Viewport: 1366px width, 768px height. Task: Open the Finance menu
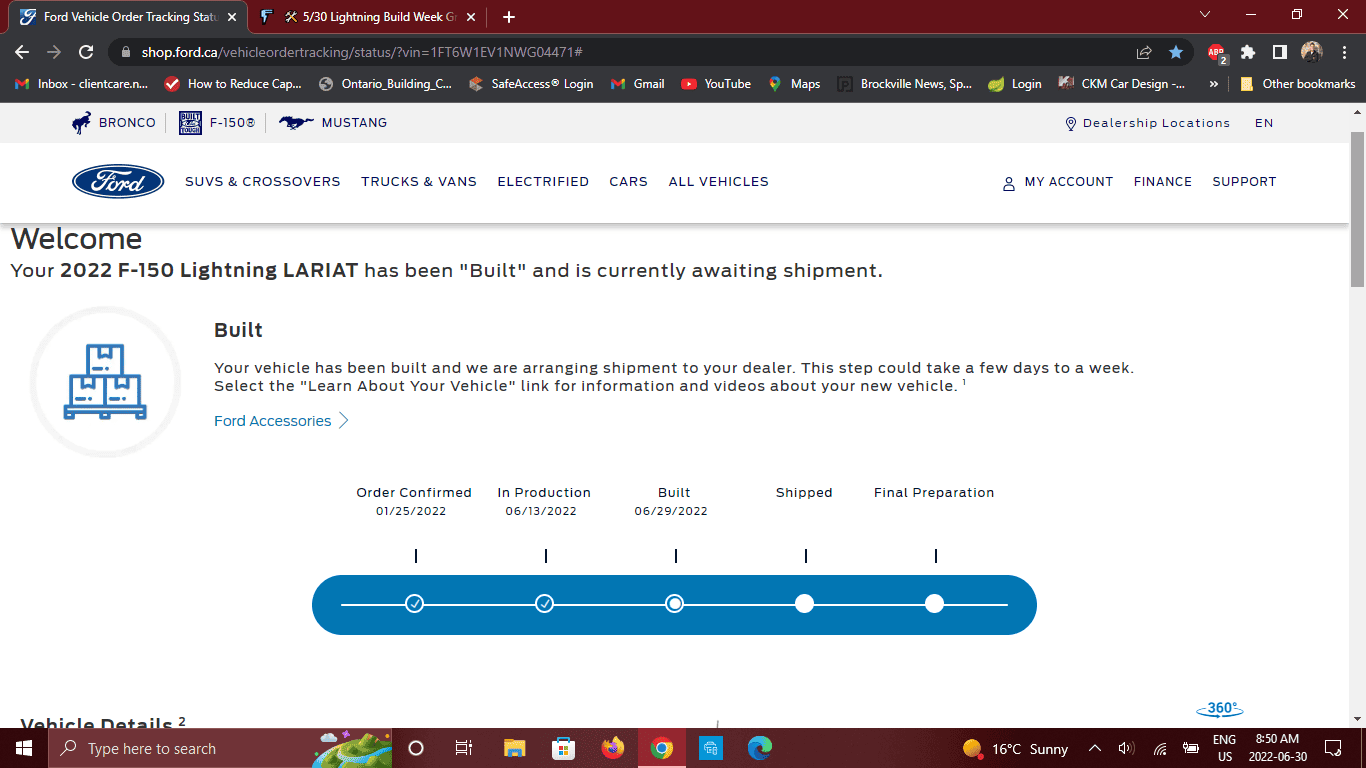[x=1163, y=182]
